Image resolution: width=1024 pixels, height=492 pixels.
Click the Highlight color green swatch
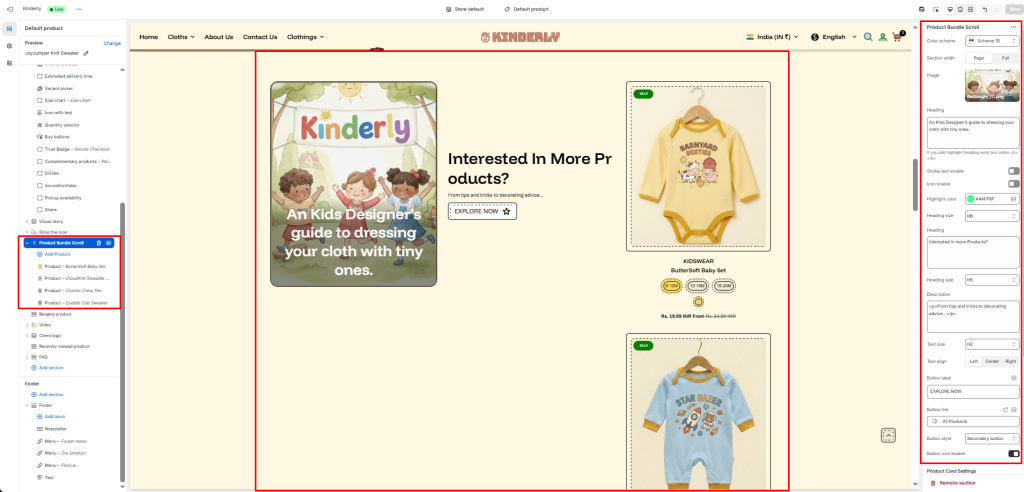click(970, 199)
